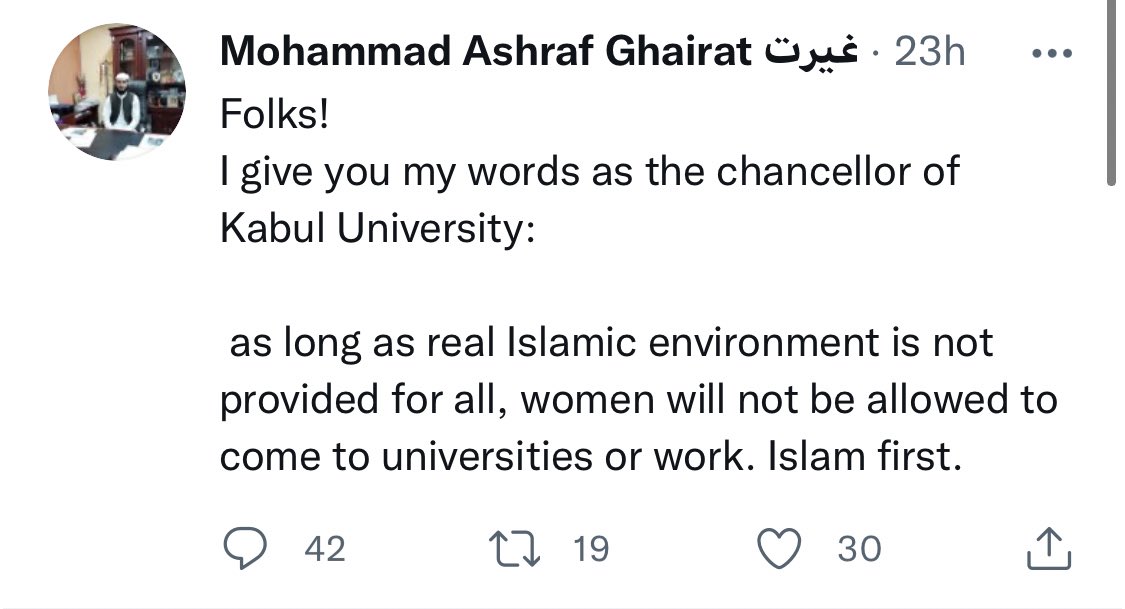The width and height of the screenshot is (1125, 609).
Task: Open the three-dot more options menu
Action: 1050,53
